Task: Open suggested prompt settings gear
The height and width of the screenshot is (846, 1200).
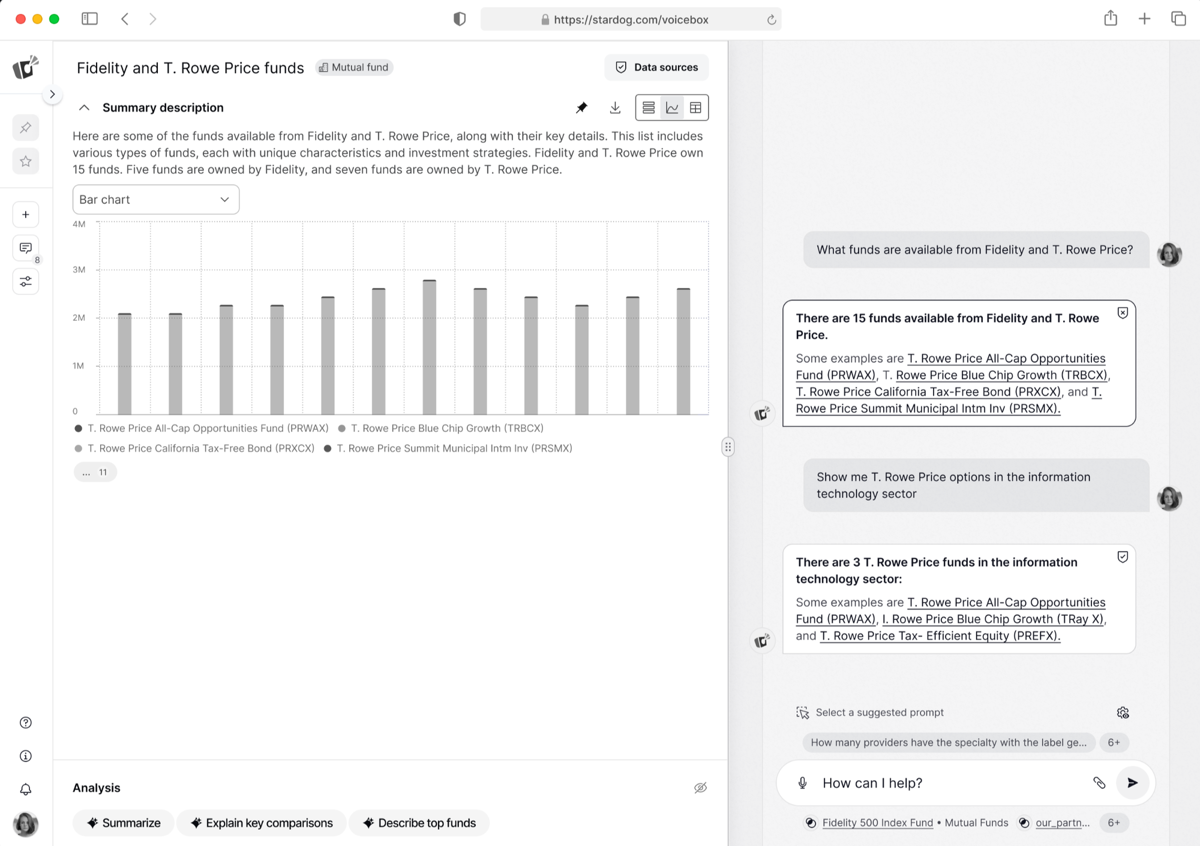Action: (1123, 713)
